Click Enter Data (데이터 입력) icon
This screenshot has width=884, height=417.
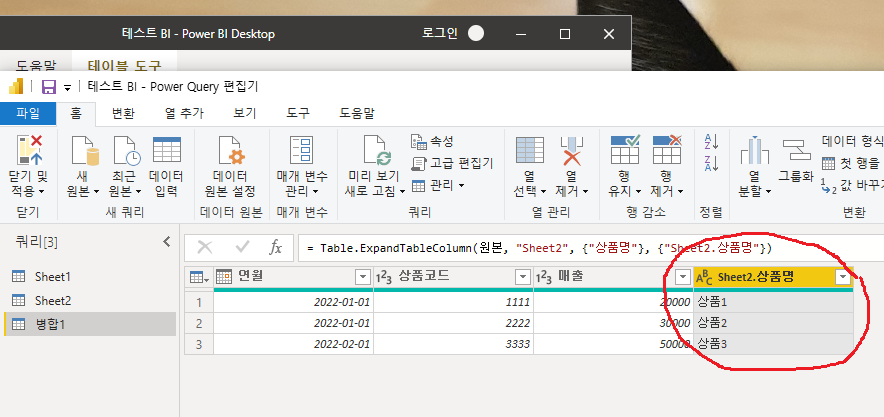tap(166, 152)
